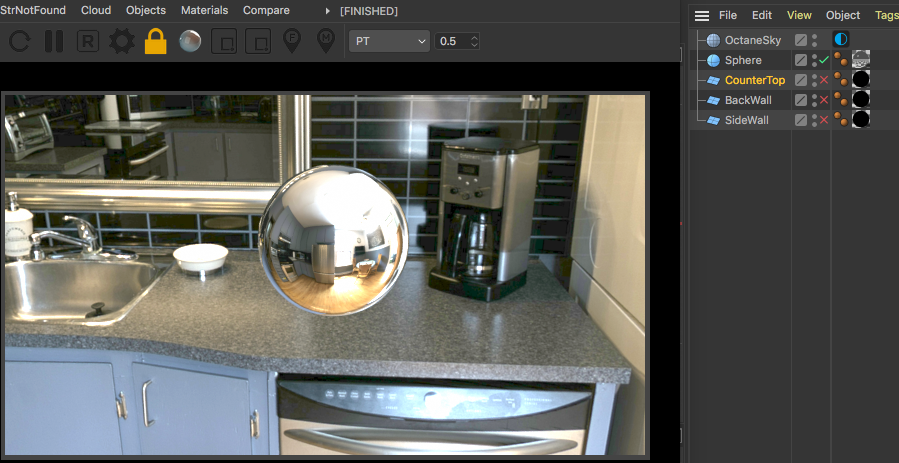Image resolution: width=899 pixels, height=463 pixels.
Task: Open Octane settings gear icon
Action: pos(122,41)
